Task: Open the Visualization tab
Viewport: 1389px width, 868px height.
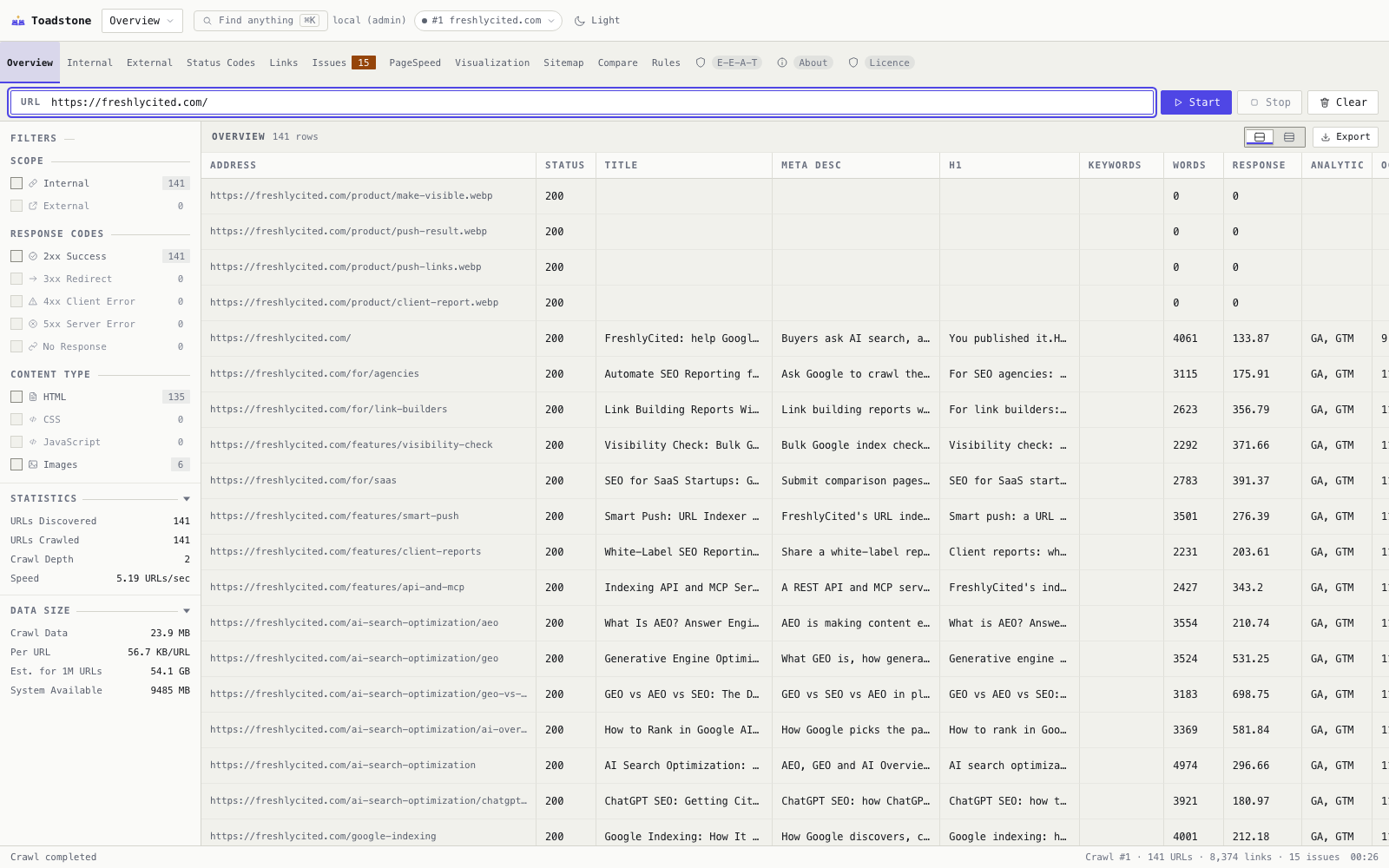Action: [x=492, y=62]
